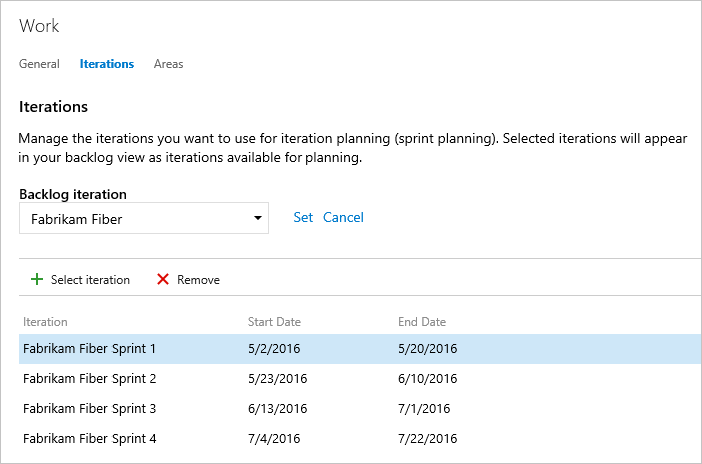Go to the Areas tab
The height and width of the screenshot is (464, 702).
[x=168, y=64]
